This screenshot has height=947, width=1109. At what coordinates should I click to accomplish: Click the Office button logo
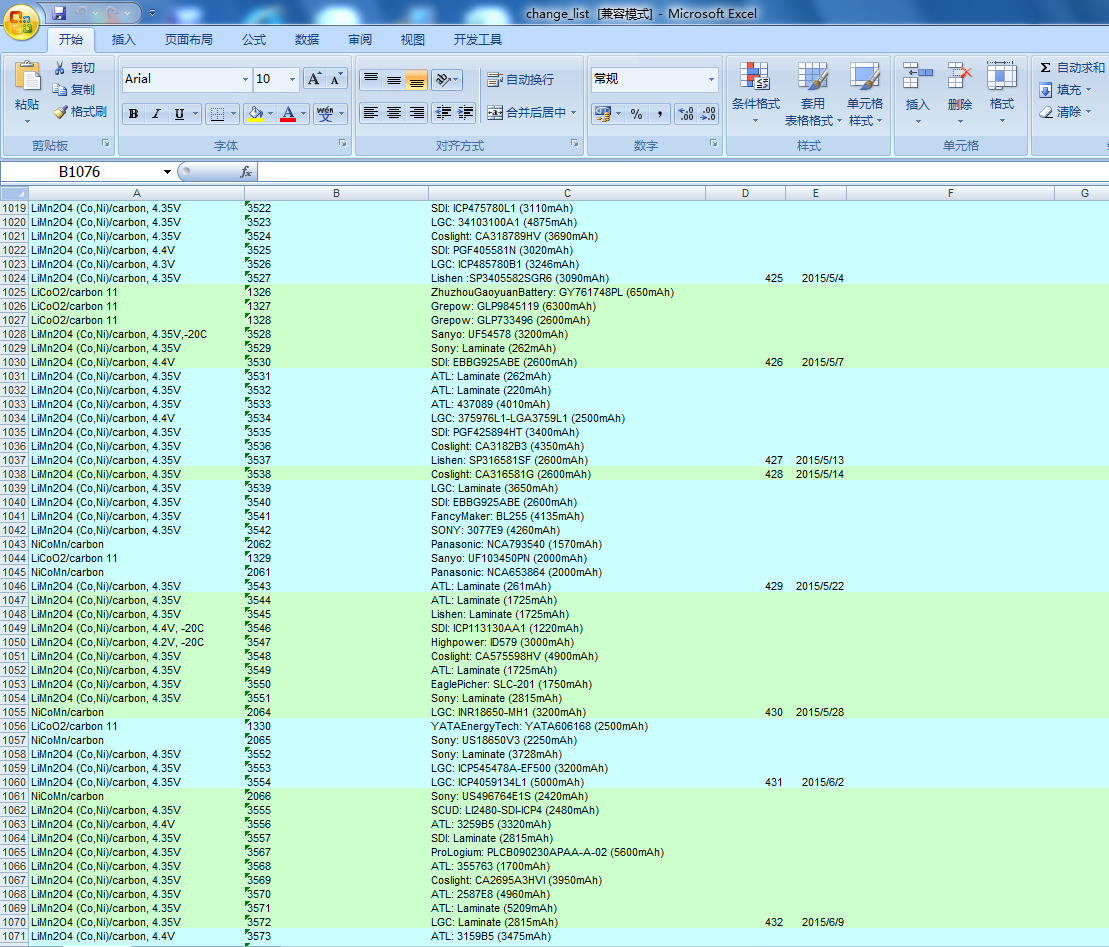pyautogui.click(x=21, y=21)
